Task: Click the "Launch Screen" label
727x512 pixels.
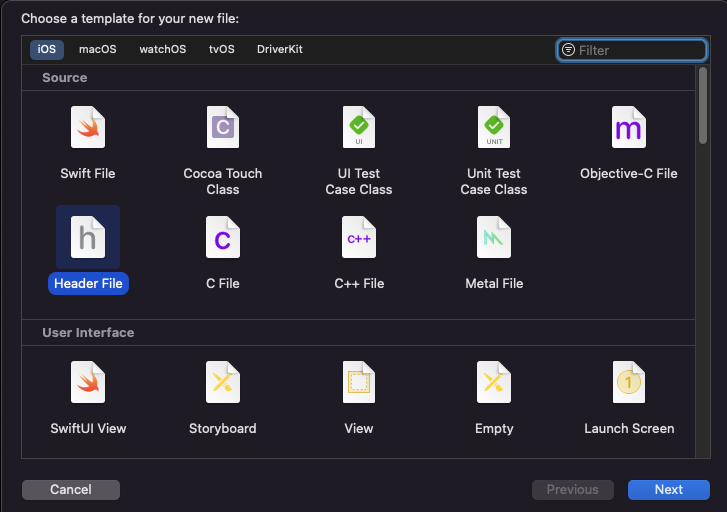Action: pyautogui.click(x=629, y=429)
